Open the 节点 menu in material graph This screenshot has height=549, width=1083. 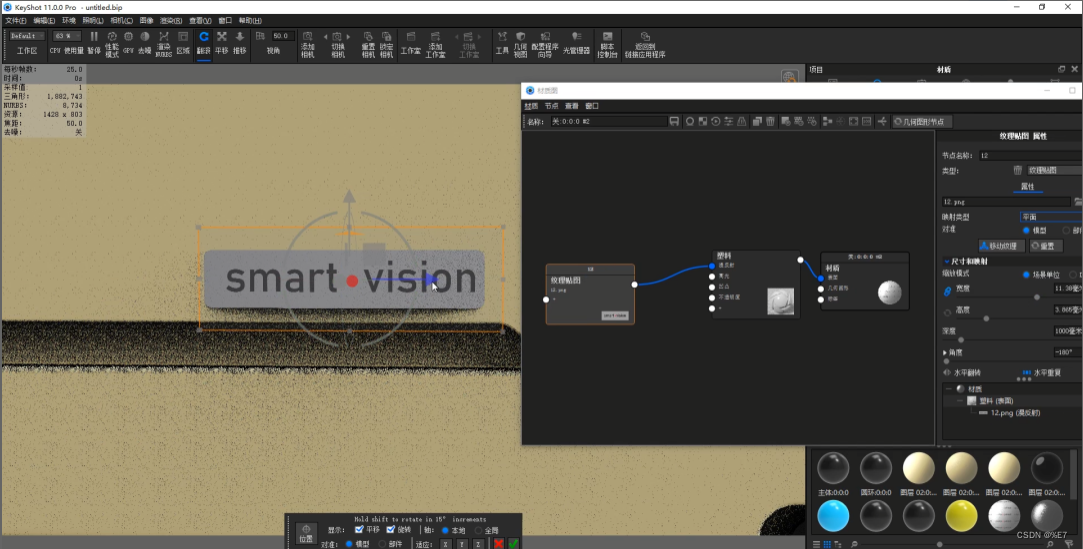551,106
